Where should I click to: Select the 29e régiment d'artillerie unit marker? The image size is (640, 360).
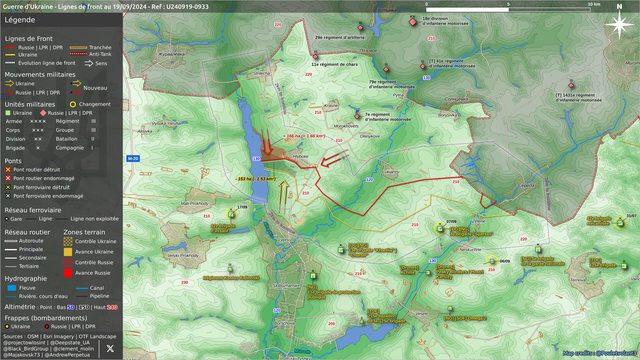(360, 28)
